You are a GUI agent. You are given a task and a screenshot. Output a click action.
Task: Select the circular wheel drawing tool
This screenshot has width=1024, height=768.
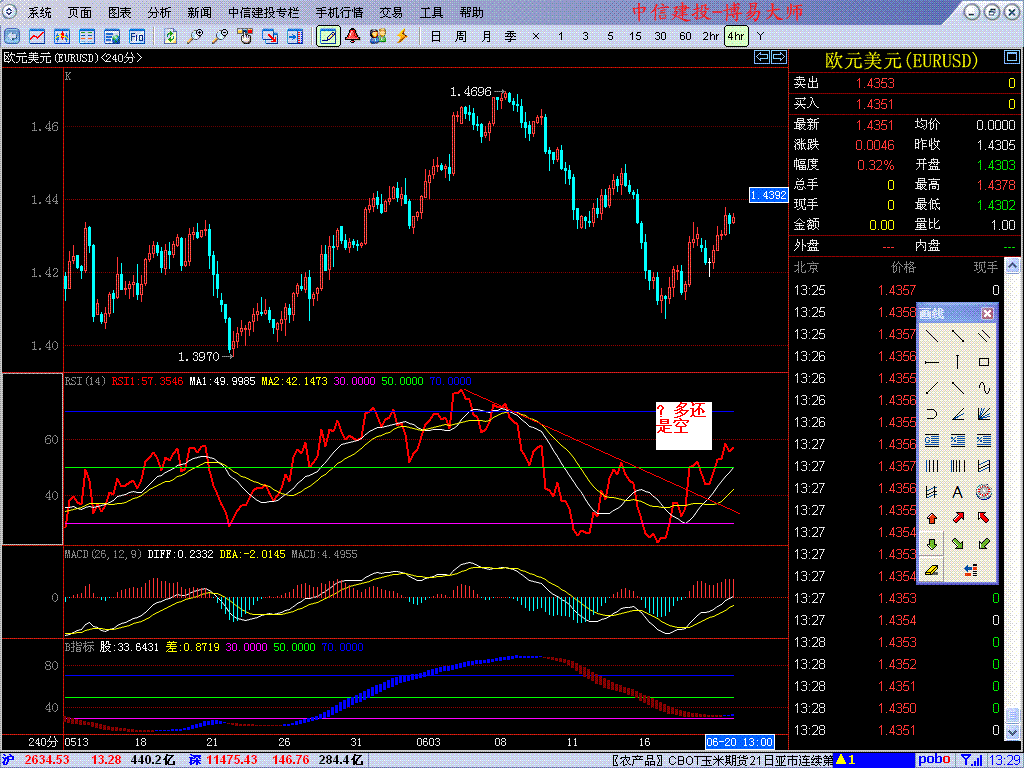(x=984, y=492)
